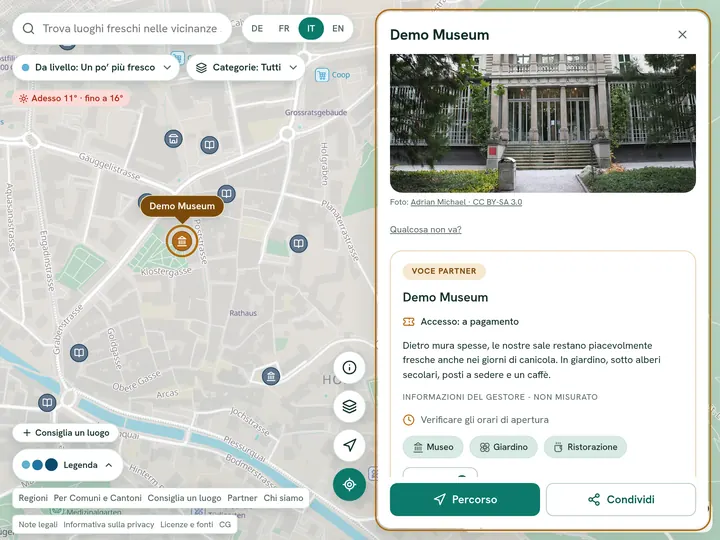Click the library marker on Grabenstrasse
720x540 pixels.
pyautogui.click(x=79, y=353)
